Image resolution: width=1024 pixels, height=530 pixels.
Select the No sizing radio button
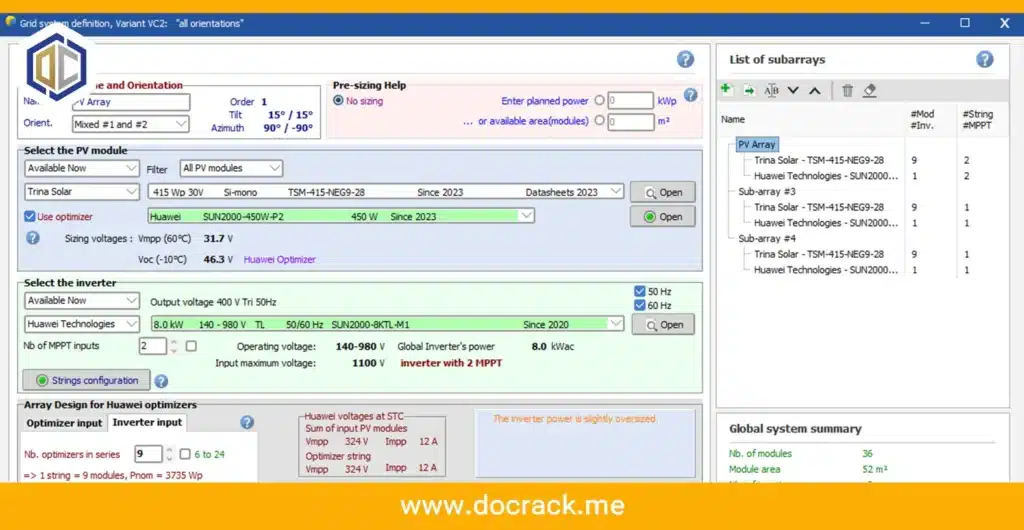pos(338,101)
